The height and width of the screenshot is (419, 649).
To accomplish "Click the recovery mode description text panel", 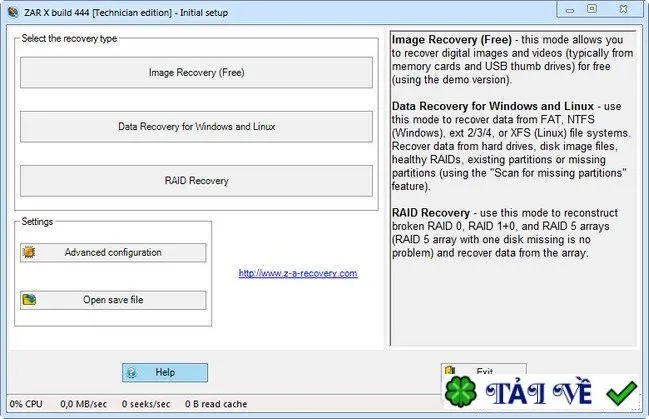I will click(x=513, y=188).
